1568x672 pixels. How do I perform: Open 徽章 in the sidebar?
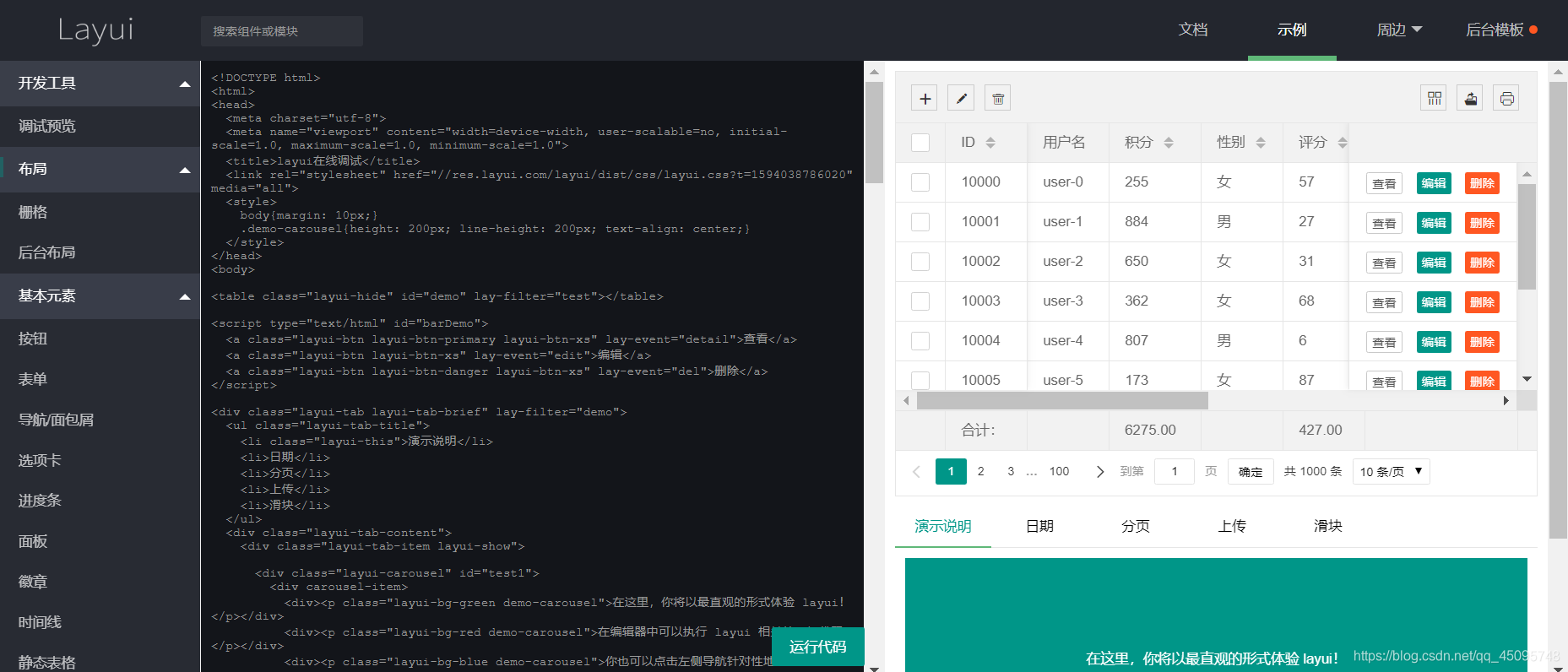coord(100,583)
